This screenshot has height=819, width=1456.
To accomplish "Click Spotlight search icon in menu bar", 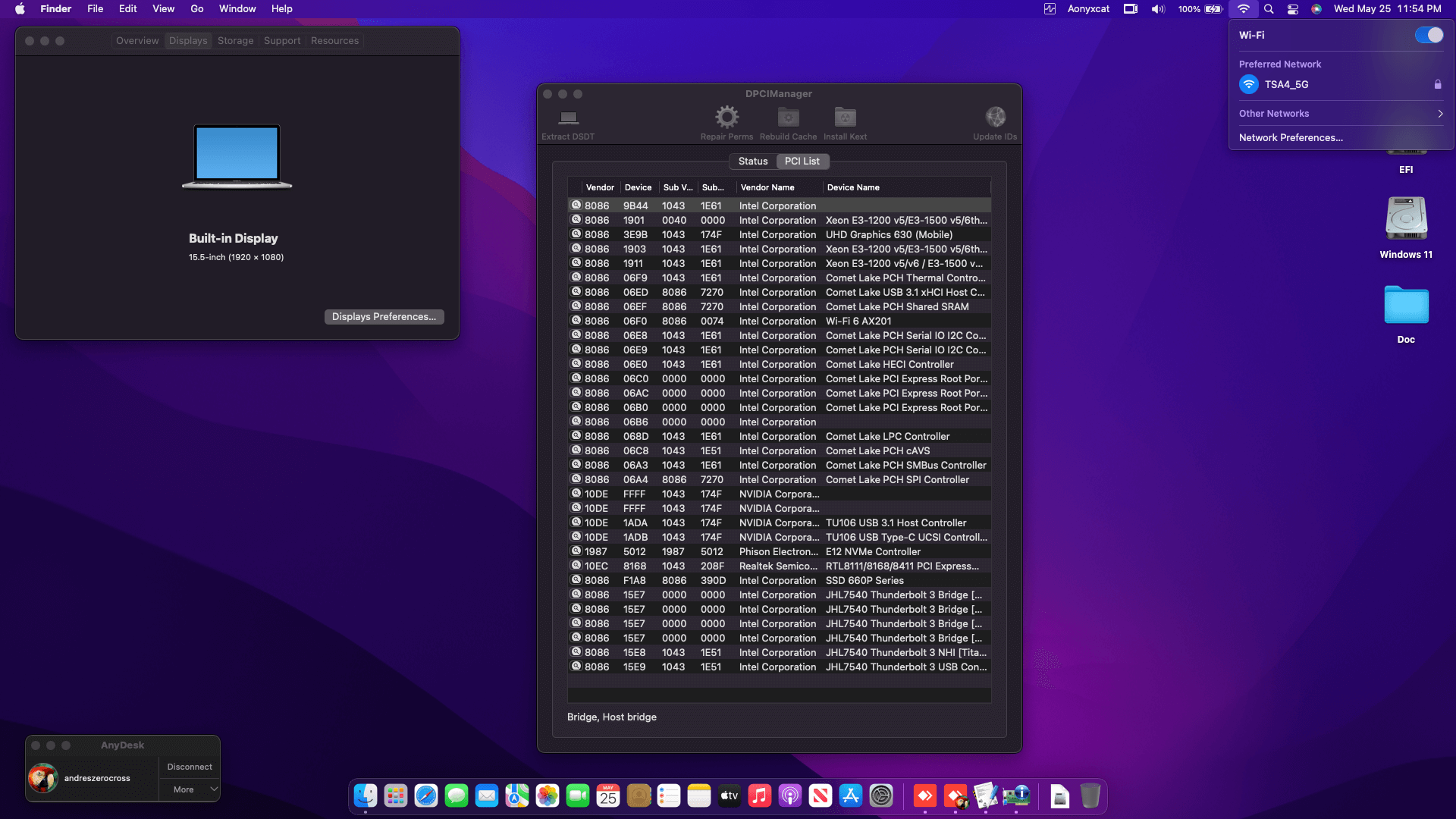I will coord(1269,9).
